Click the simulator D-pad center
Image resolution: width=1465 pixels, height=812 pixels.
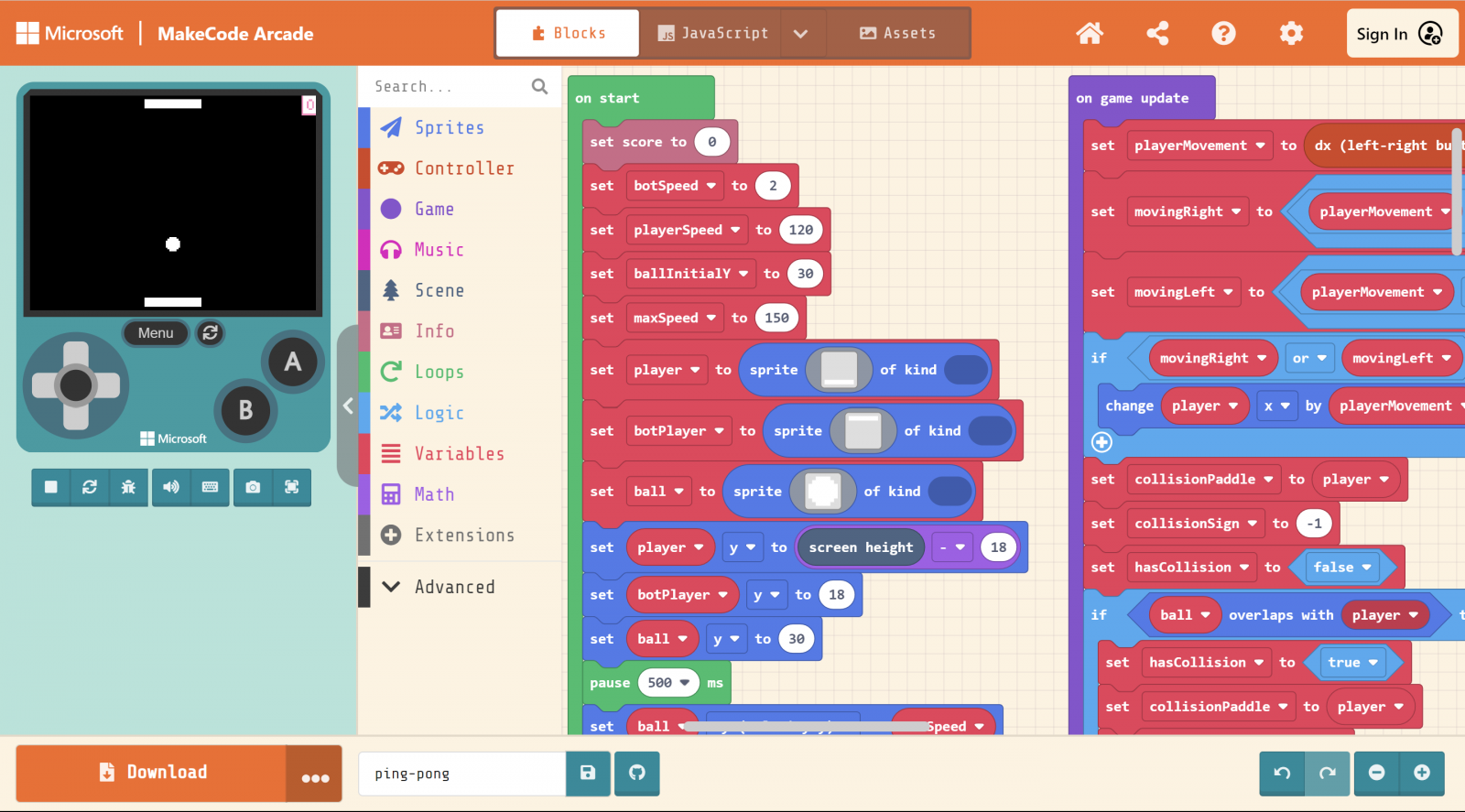tap(76, 385)
